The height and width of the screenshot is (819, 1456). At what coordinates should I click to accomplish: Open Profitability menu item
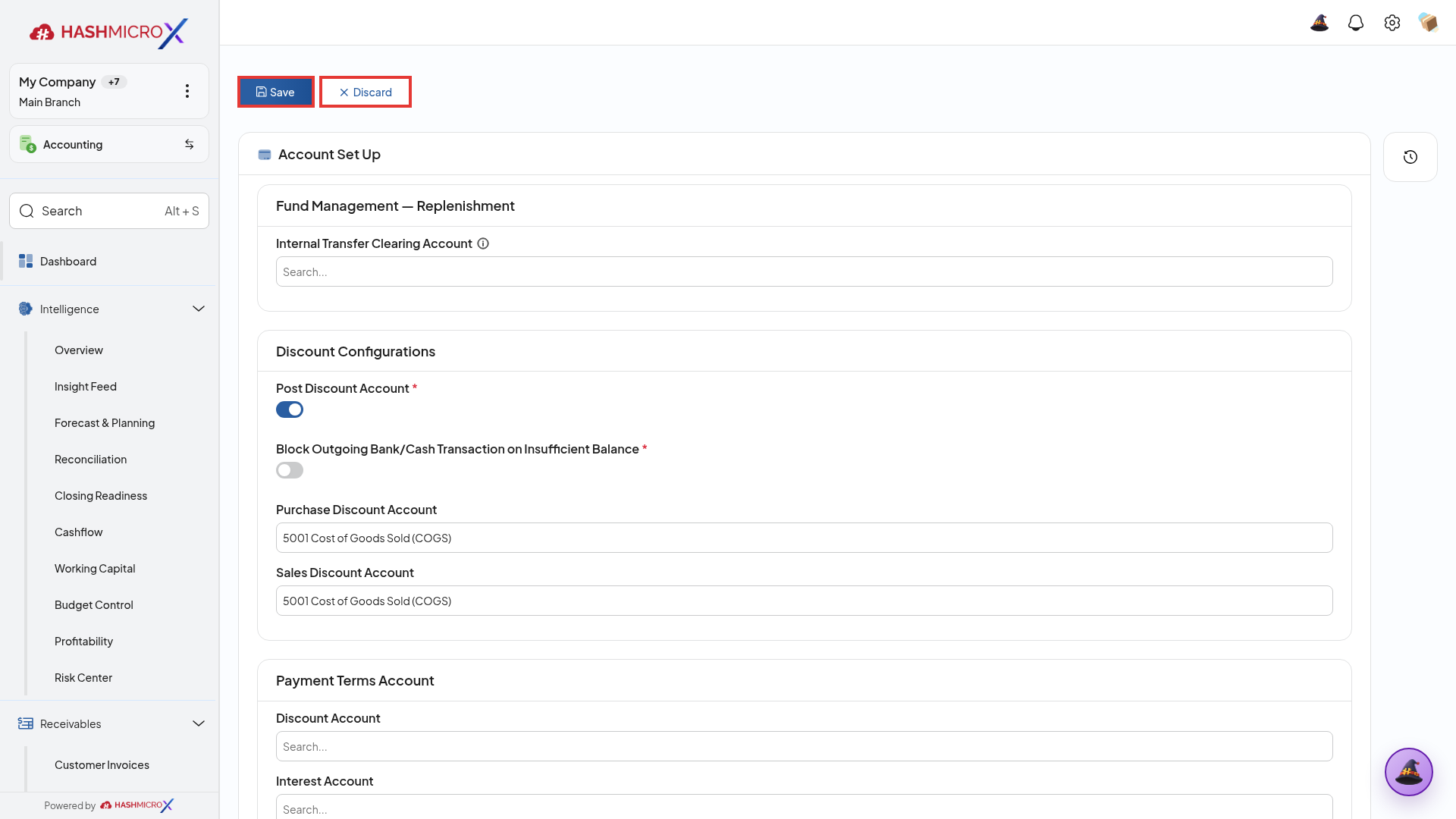84,642
